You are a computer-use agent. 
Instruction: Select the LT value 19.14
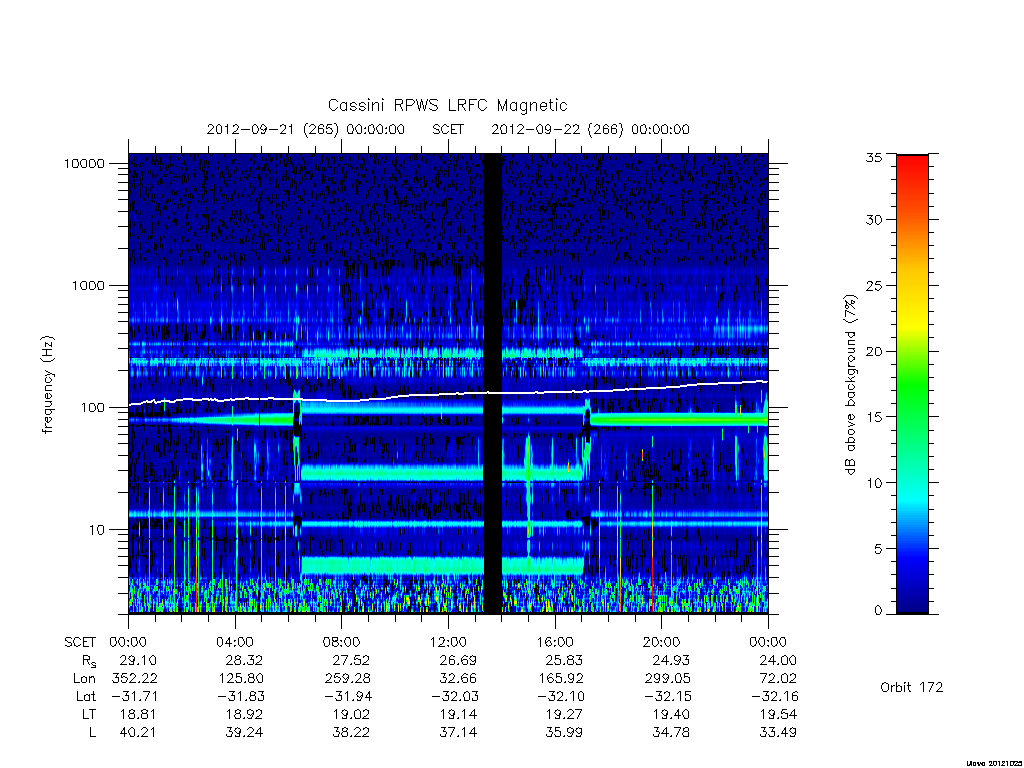(x=458, y=714)
